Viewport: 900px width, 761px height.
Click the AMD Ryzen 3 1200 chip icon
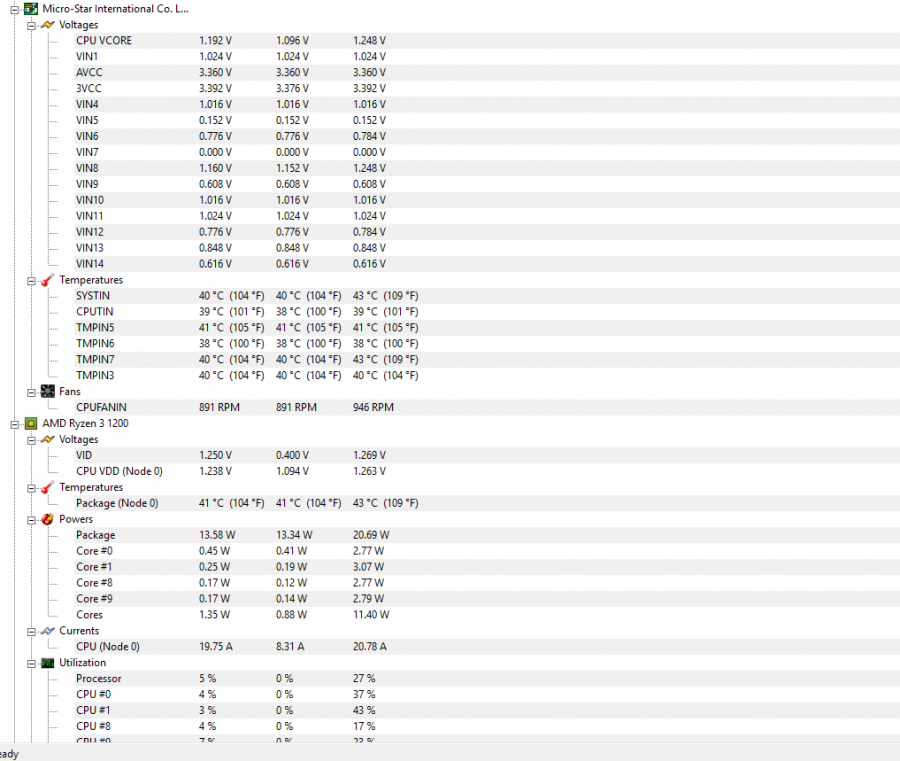(x=31, y=424)
